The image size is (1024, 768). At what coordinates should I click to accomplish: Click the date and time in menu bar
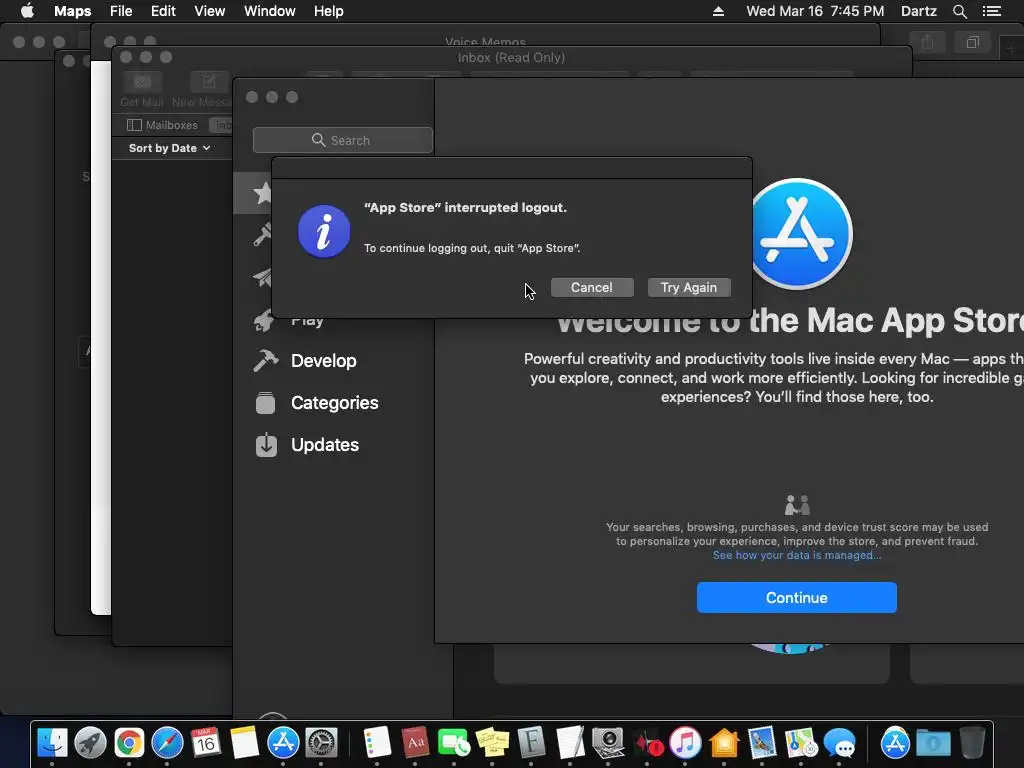pyautogui.click(x=815, y=11)
